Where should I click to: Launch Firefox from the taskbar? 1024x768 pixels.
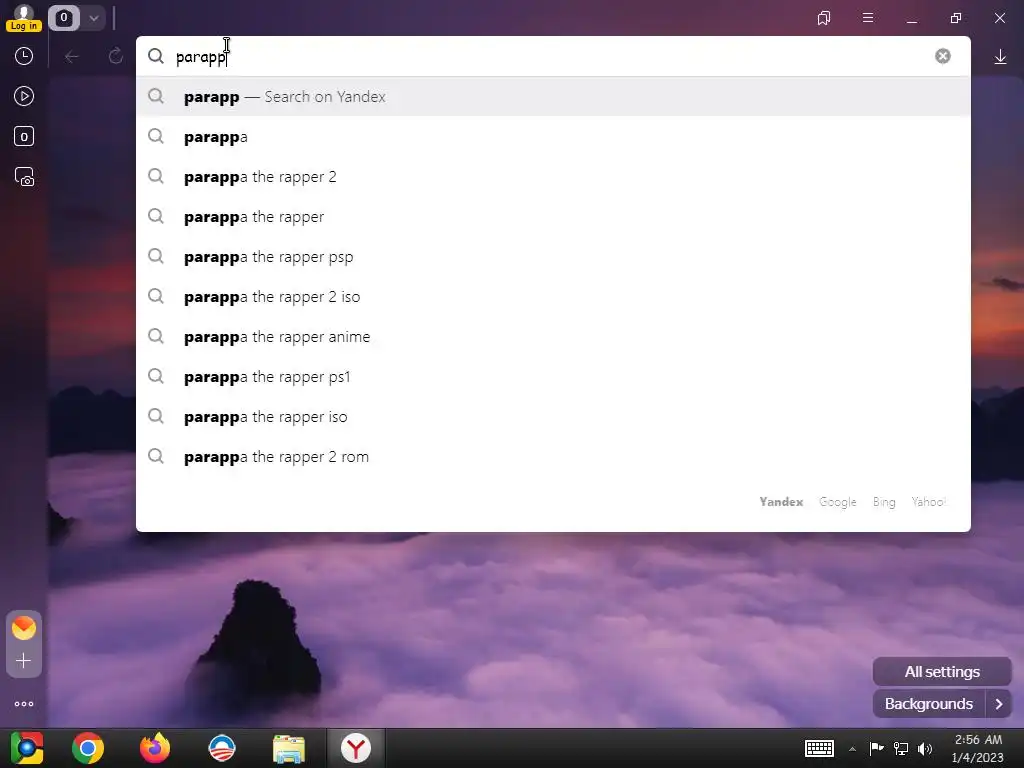pos(155,748)
